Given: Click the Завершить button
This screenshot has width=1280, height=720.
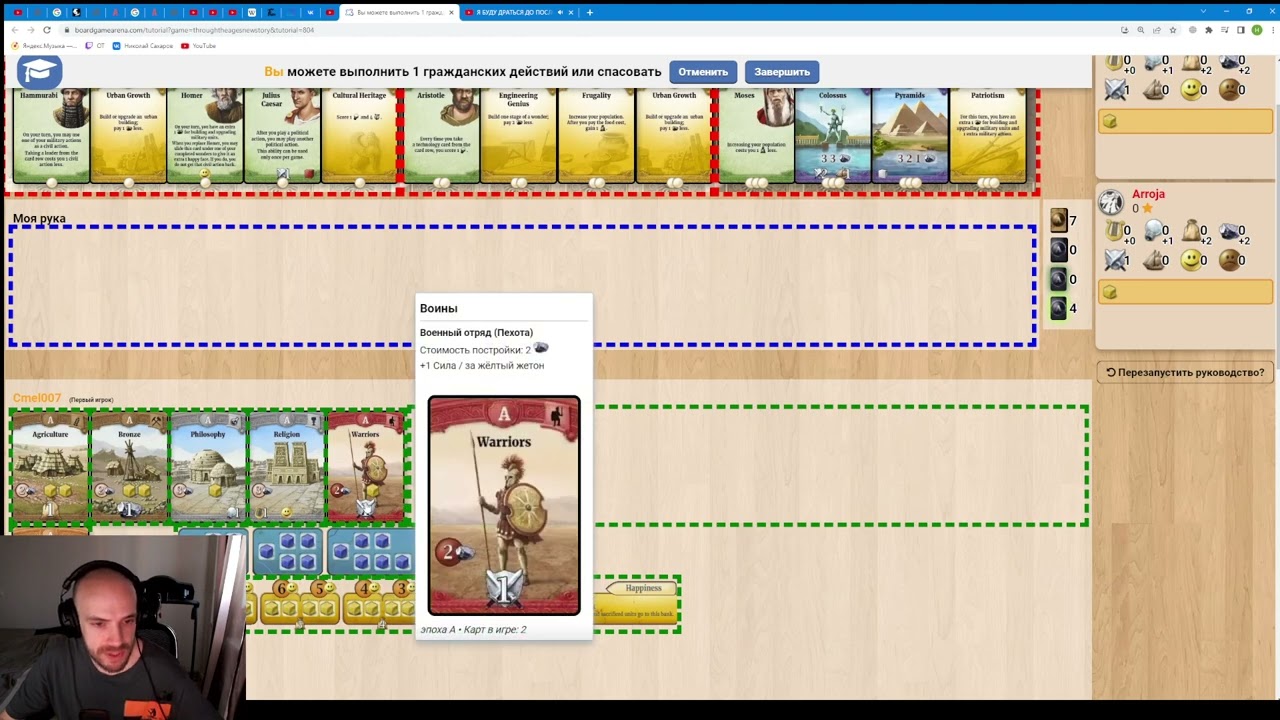Looking at the screenshot, I should [x=782, y=72].
